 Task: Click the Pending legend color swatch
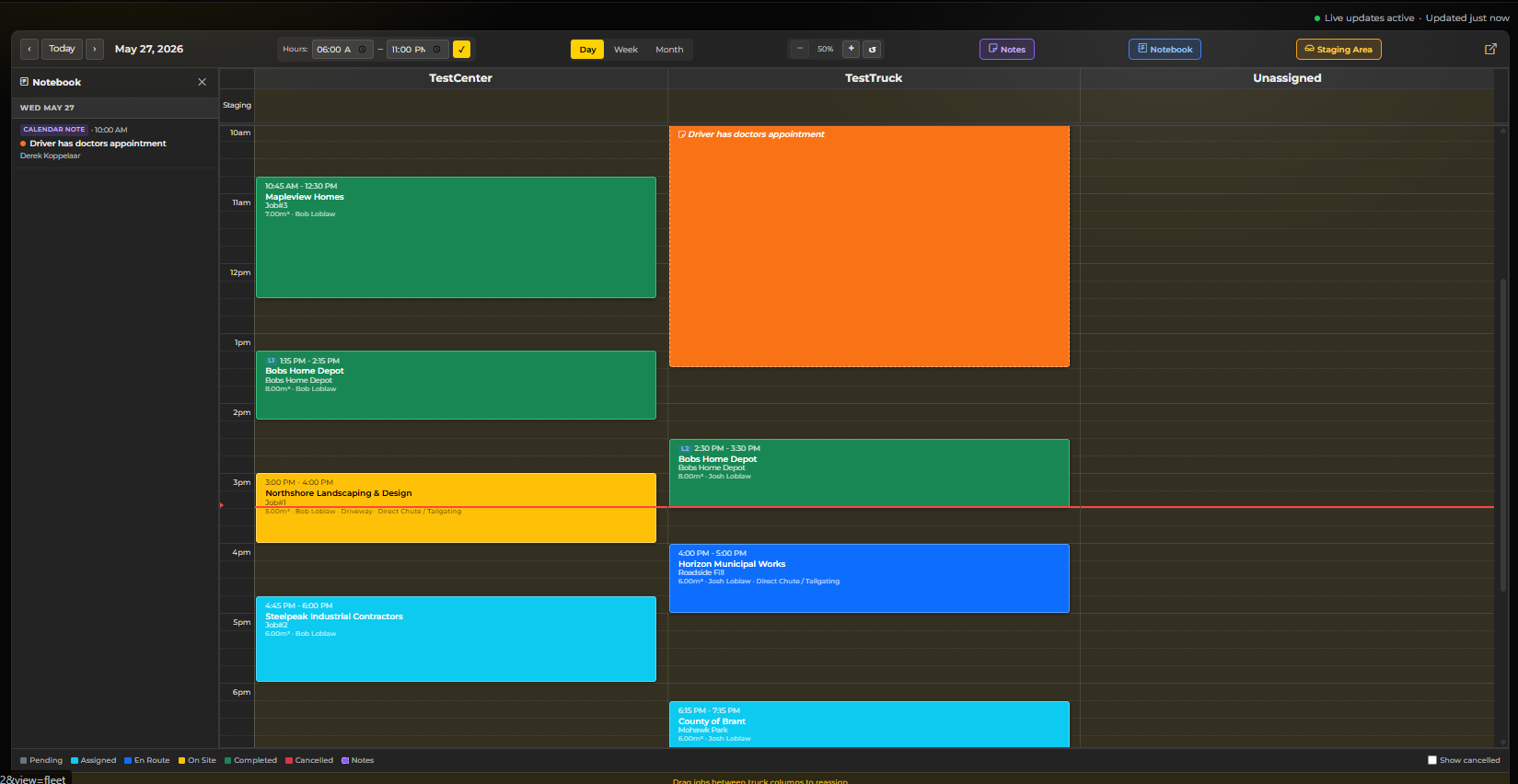pos(24,760)
